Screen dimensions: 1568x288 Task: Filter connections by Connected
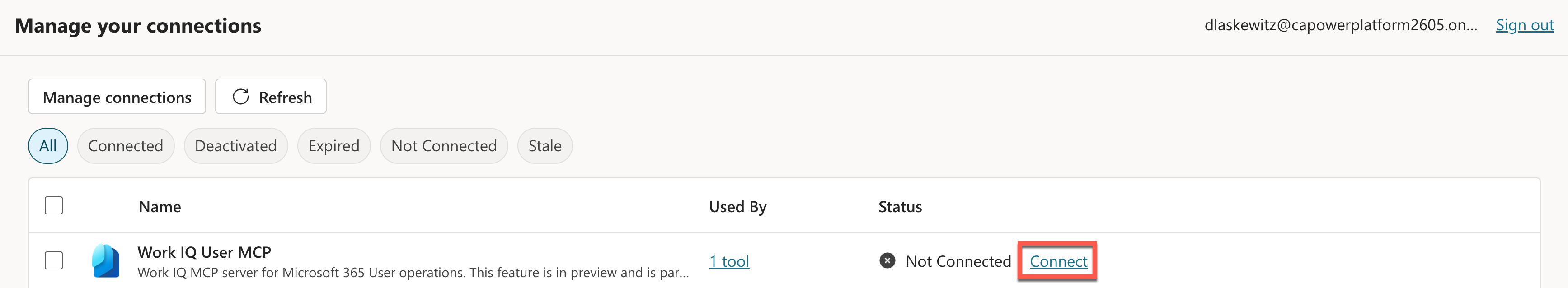coord(125,145)
